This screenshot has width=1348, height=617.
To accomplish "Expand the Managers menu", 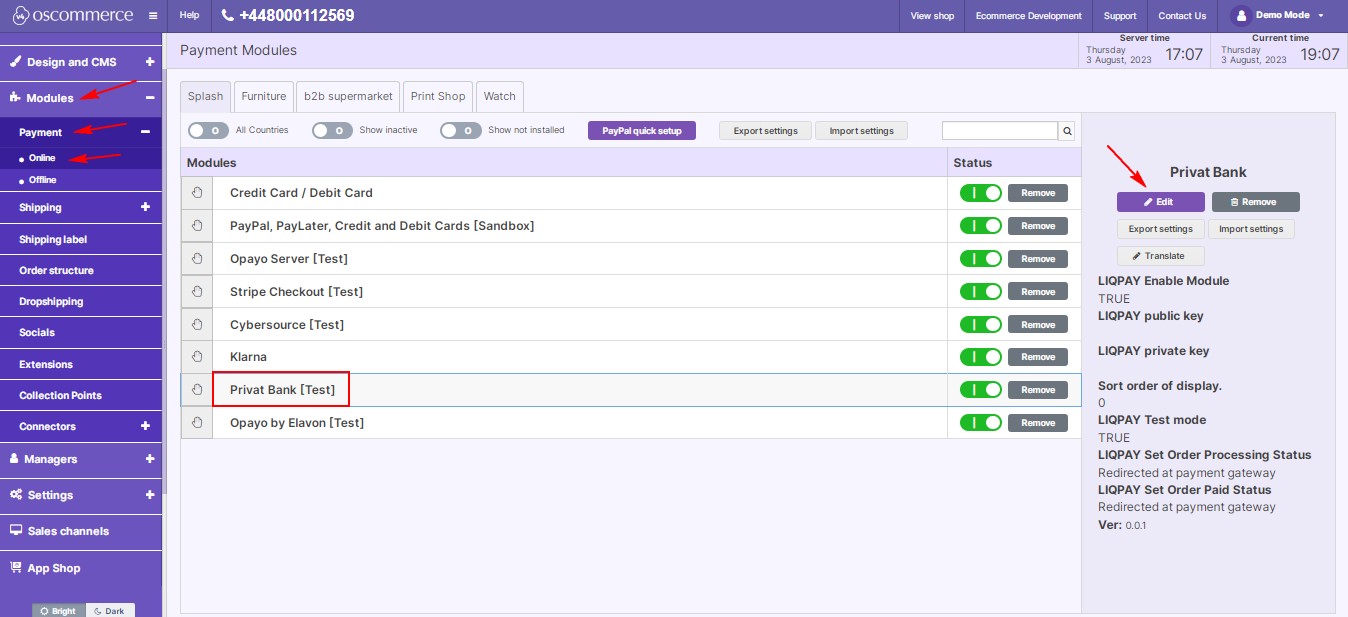I will pos(150,459).
